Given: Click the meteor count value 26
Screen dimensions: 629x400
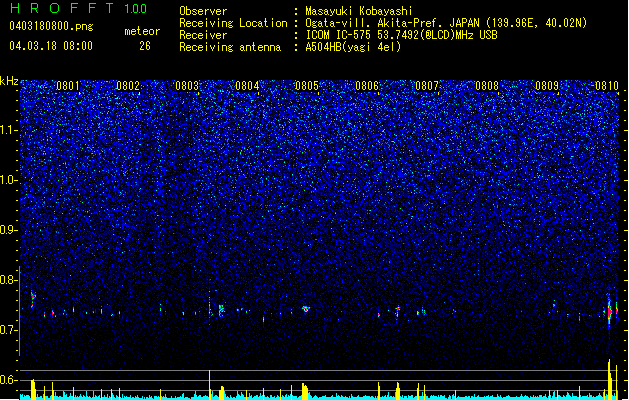Looking at the screenshot, I should pyautogui.click(x=145, y=46).
